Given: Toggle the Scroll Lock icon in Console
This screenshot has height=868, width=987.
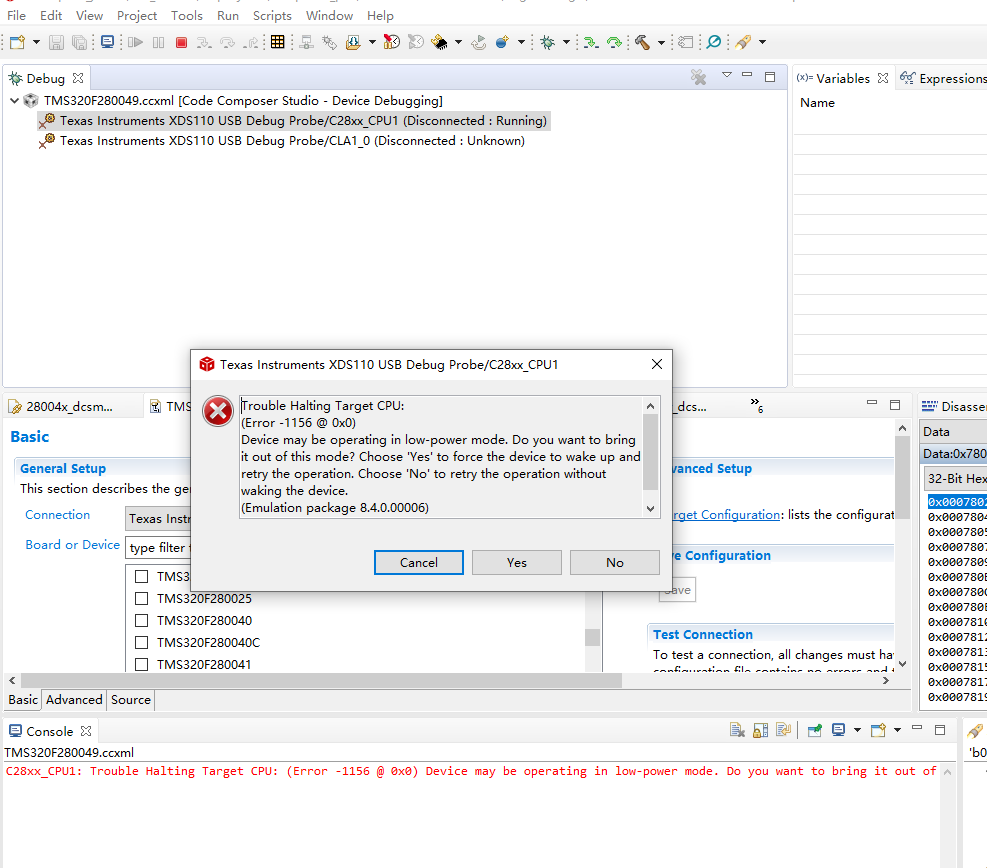Looking at the screenshot, I should tap(760, 730).
